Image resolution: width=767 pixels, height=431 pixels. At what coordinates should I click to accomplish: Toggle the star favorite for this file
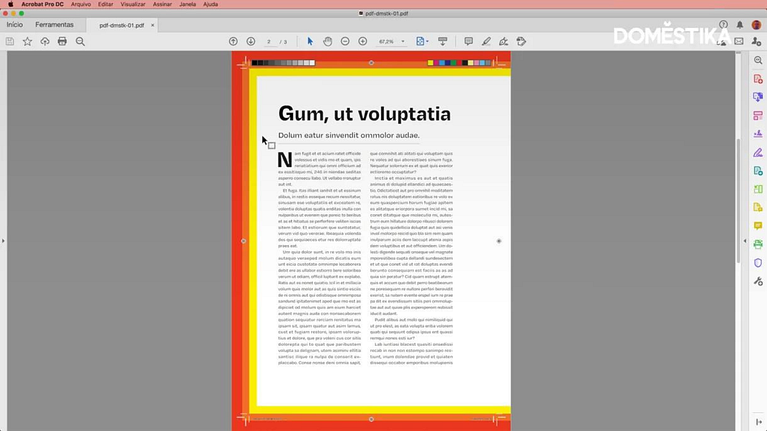pyautogui.click(x=27, y=41)
